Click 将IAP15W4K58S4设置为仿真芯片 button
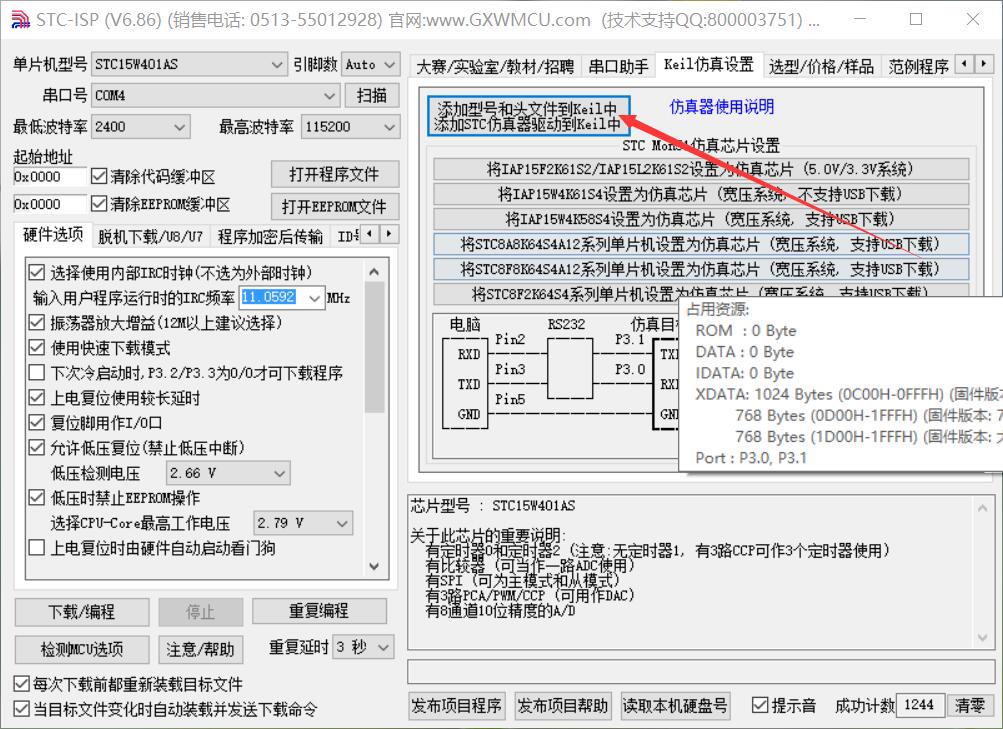 701,219
